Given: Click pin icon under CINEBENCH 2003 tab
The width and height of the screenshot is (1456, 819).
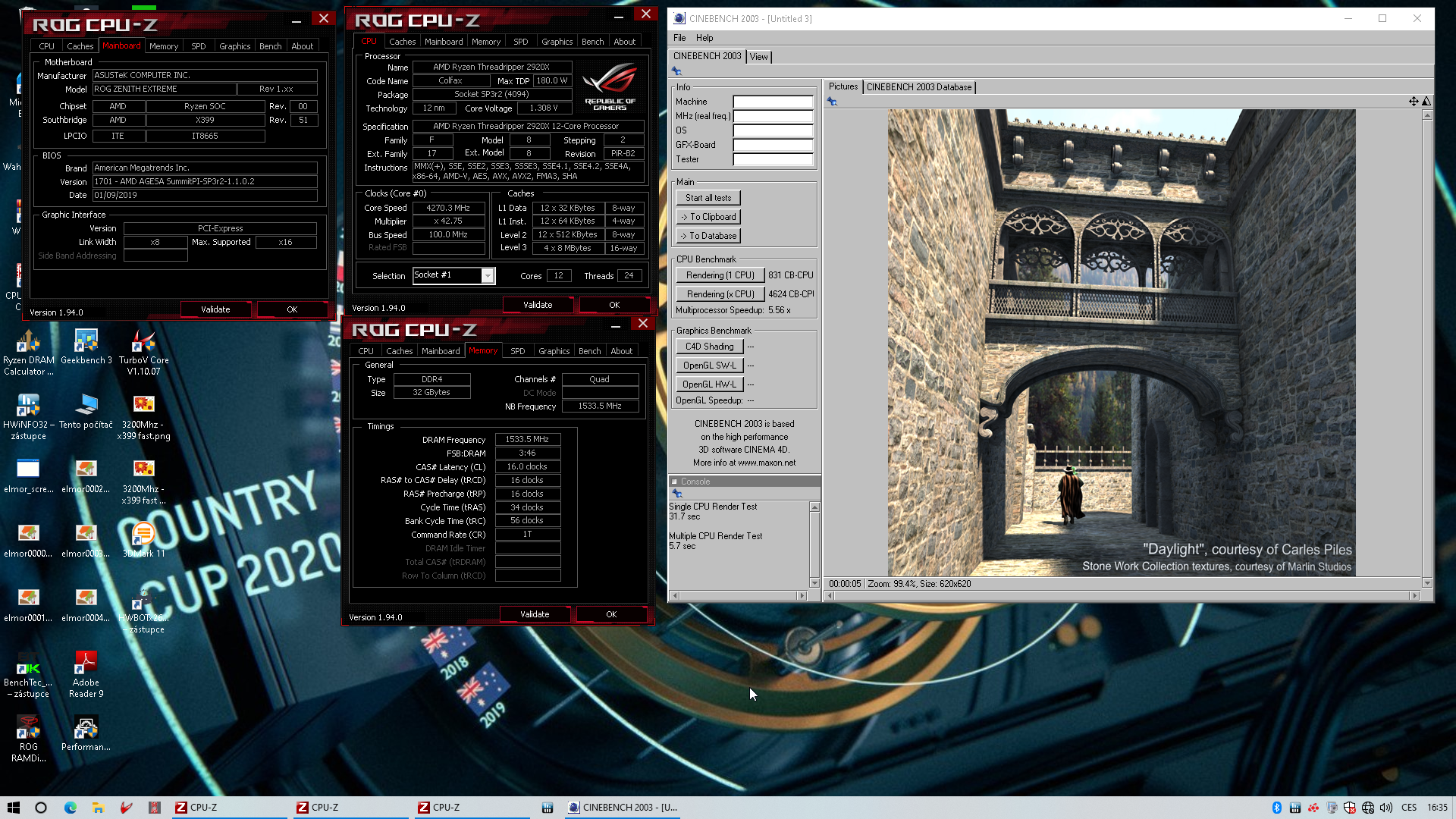Looking at the screenshot, I should point(676,71).
